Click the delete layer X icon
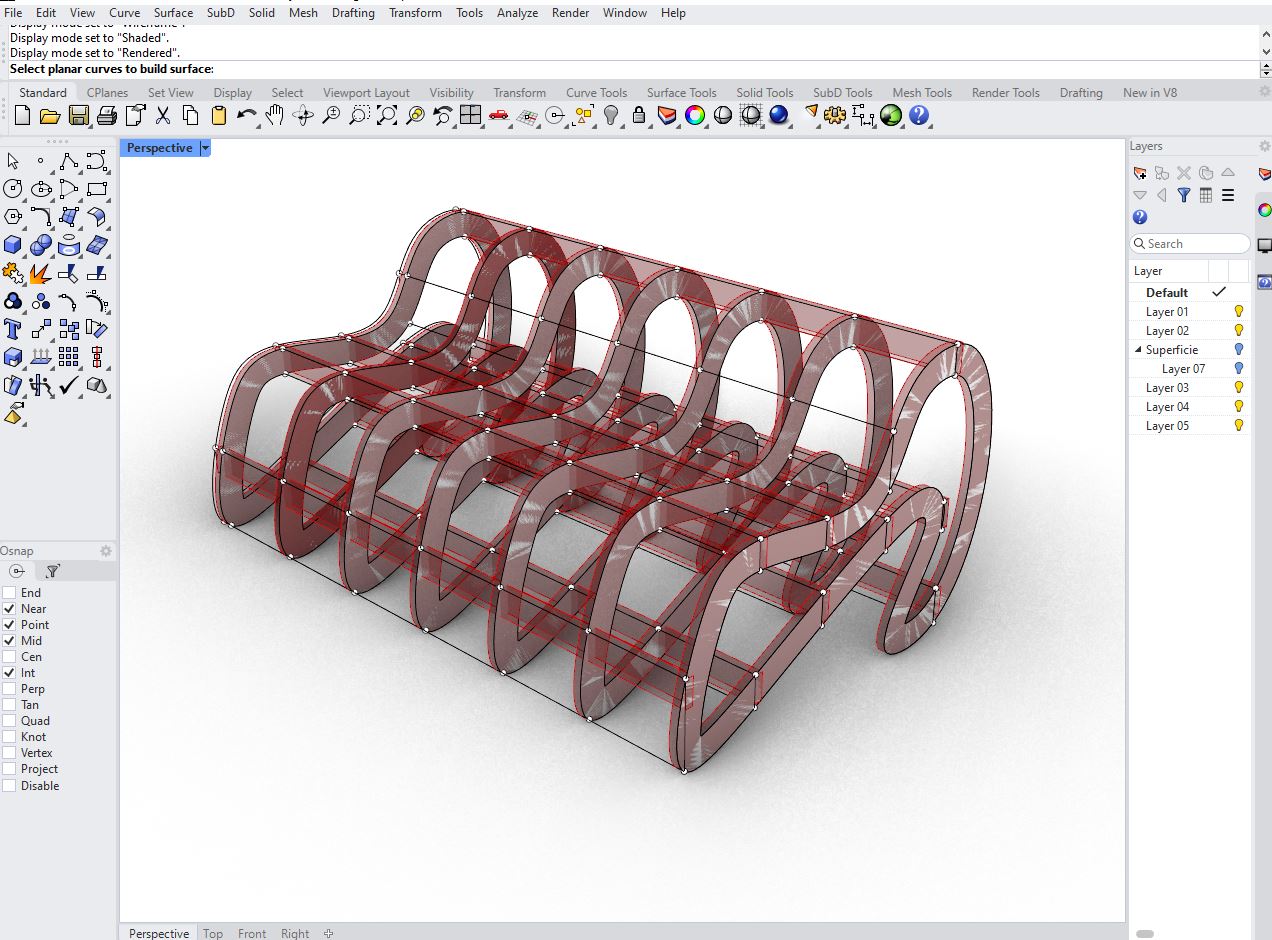This screenshot has height=940, width=1272. tap(1183, 173)
